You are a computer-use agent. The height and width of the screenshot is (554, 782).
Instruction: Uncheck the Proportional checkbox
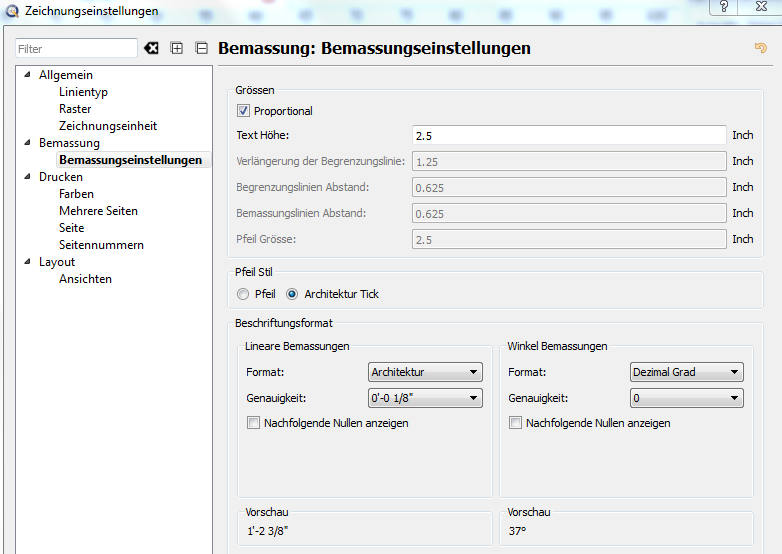(x=243, y=111)
